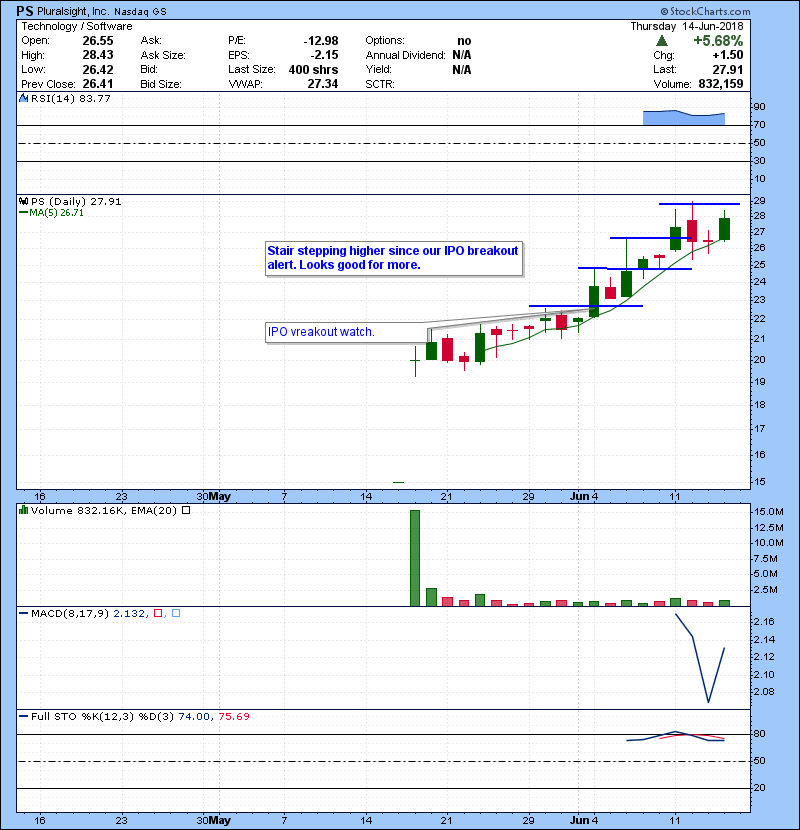800x830 pixels.
Task: Click the 'Stair stepping higher' annotation box
Action: click(x=394, y=259)
